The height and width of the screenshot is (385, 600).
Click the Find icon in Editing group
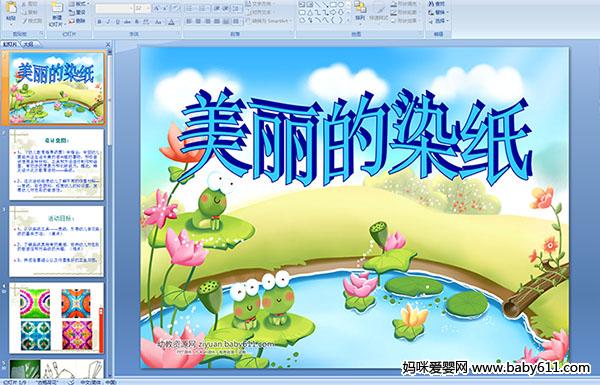pyautogui.click(x=437, y=4)
